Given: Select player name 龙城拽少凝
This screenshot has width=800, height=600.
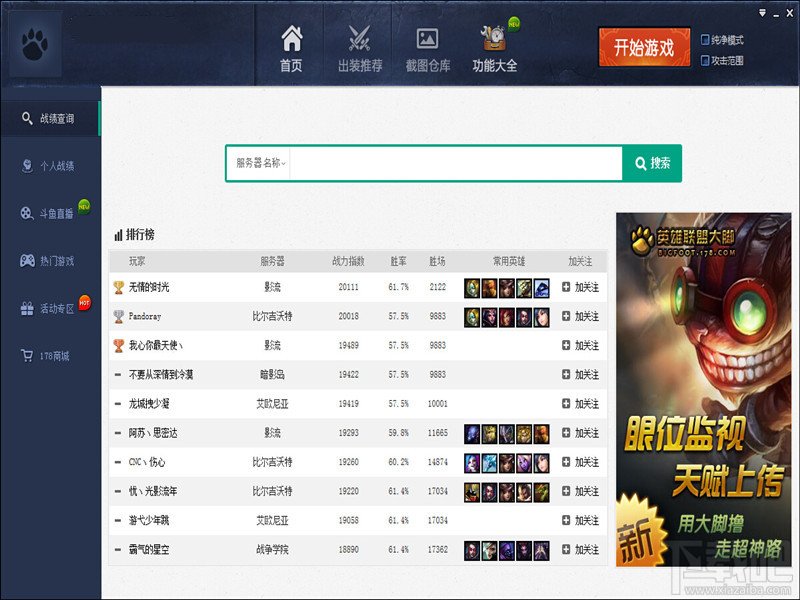Looking at the screenshot, I should pyautogui.click(x=149, y=404).
